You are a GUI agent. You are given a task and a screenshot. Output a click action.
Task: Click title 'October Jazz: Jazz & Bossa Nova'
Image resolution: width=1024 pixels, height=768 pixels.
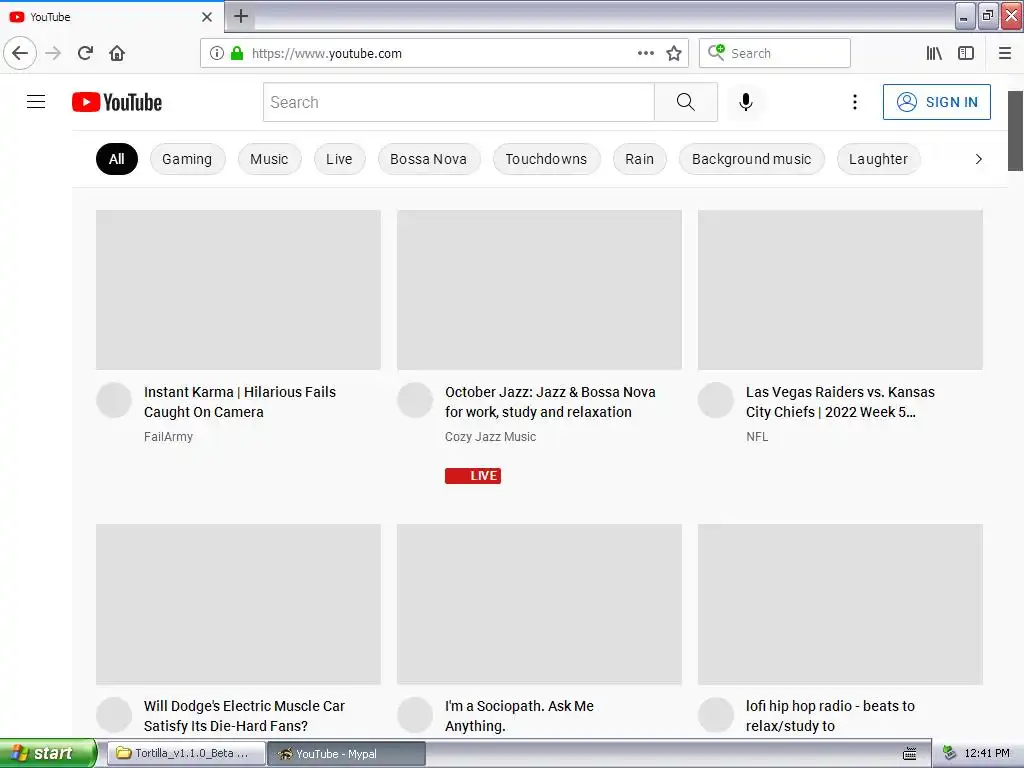[x=550, y=402]
